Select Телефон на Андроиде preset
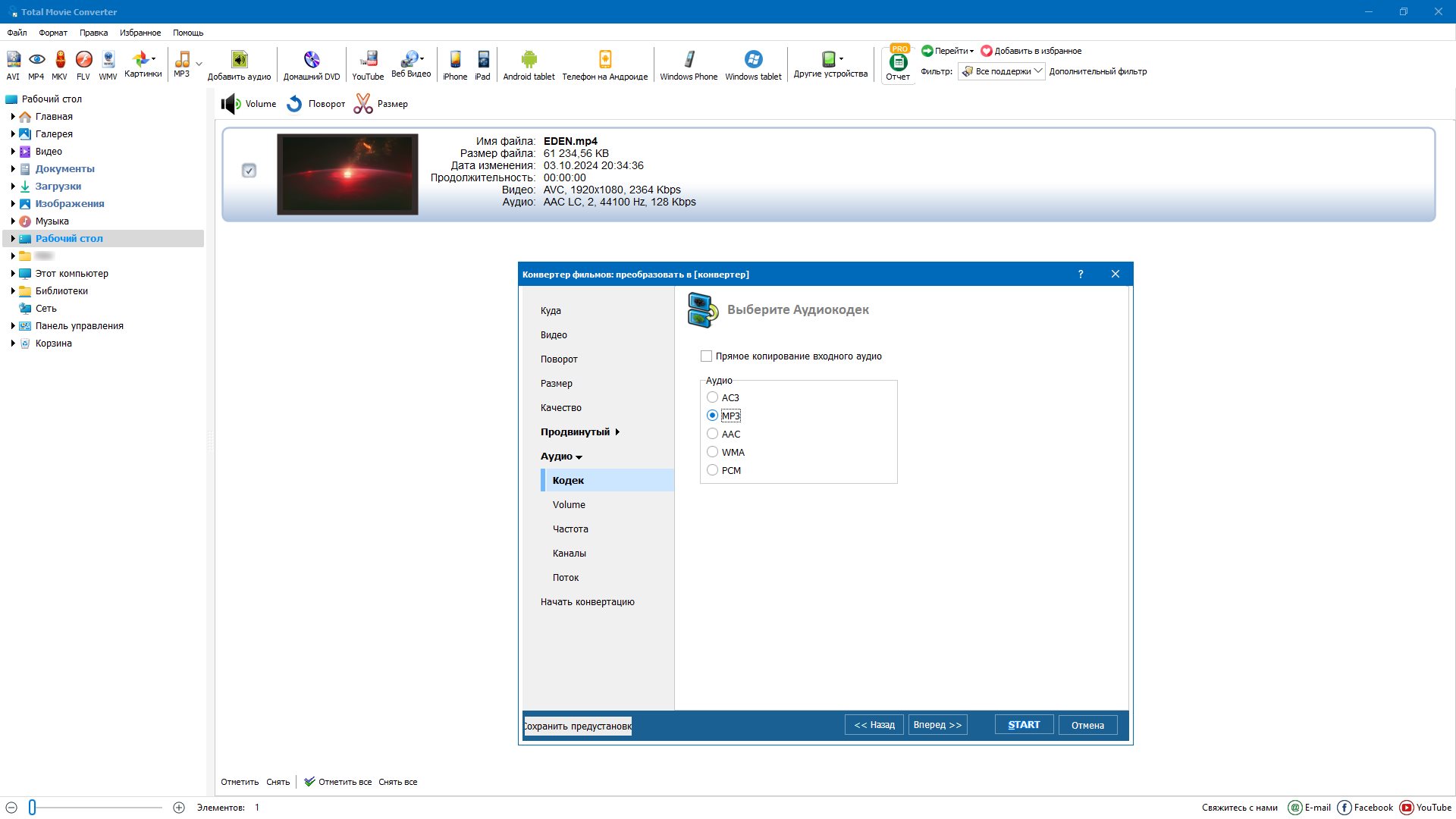This screenshot has width=1456, height=819. click(x=605, y=64)
